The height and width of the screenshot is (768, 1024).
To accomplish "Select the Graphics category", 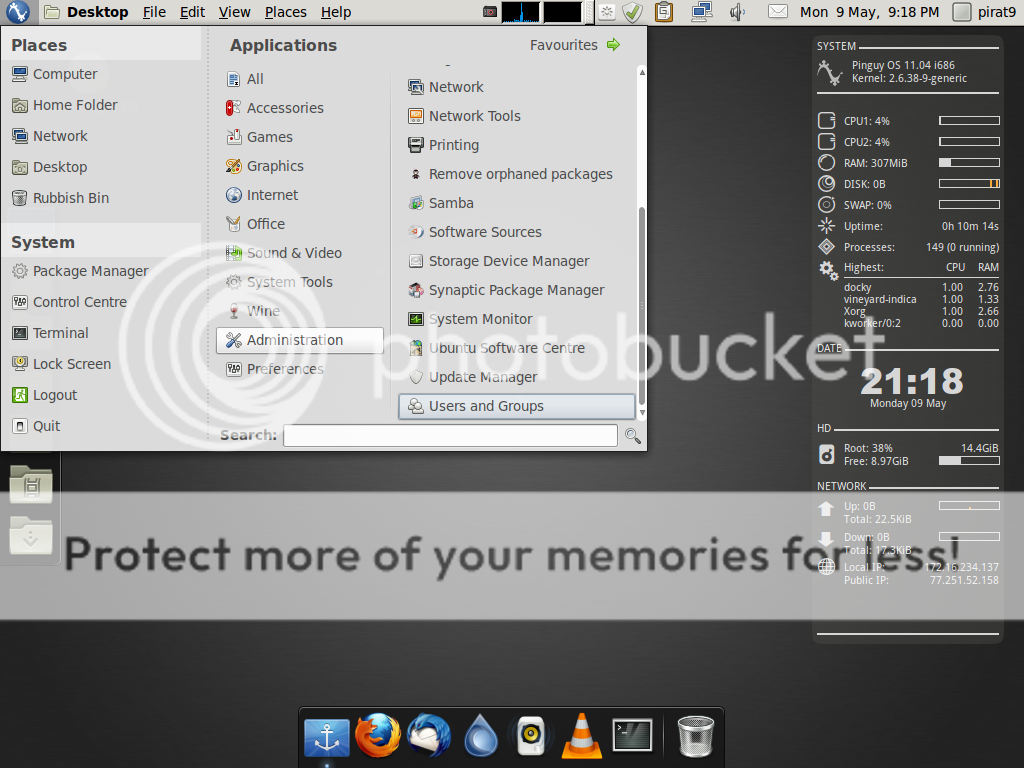I will (300, 166).
